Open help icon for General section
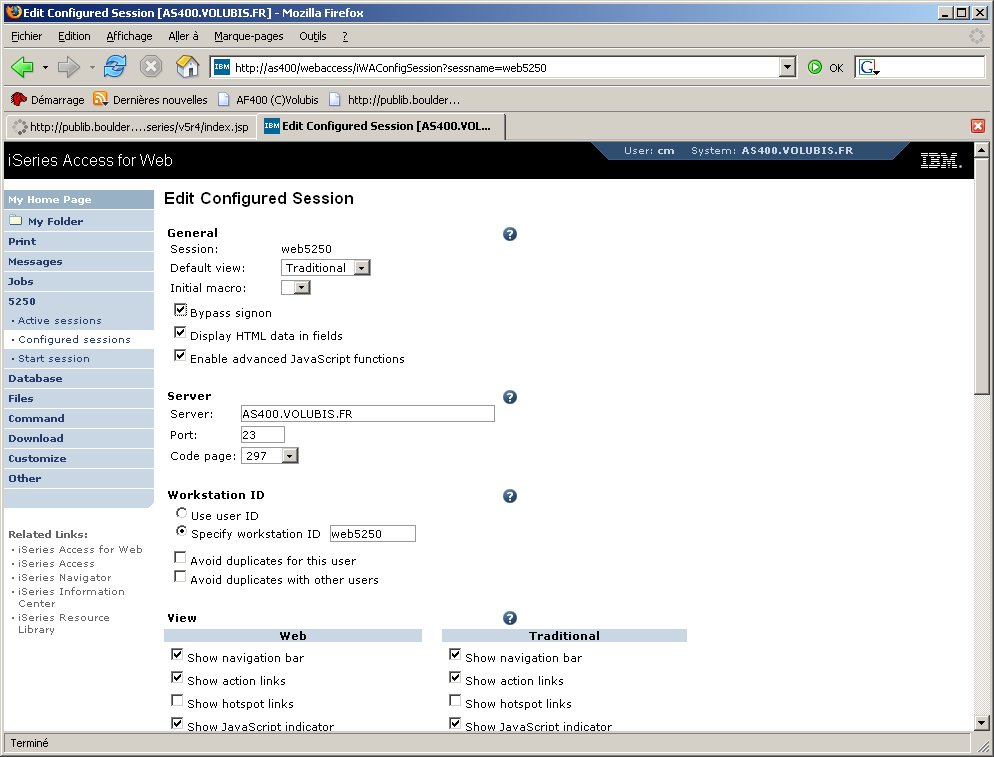Viewport: 994px width, 757px height. tap(510, 234)
